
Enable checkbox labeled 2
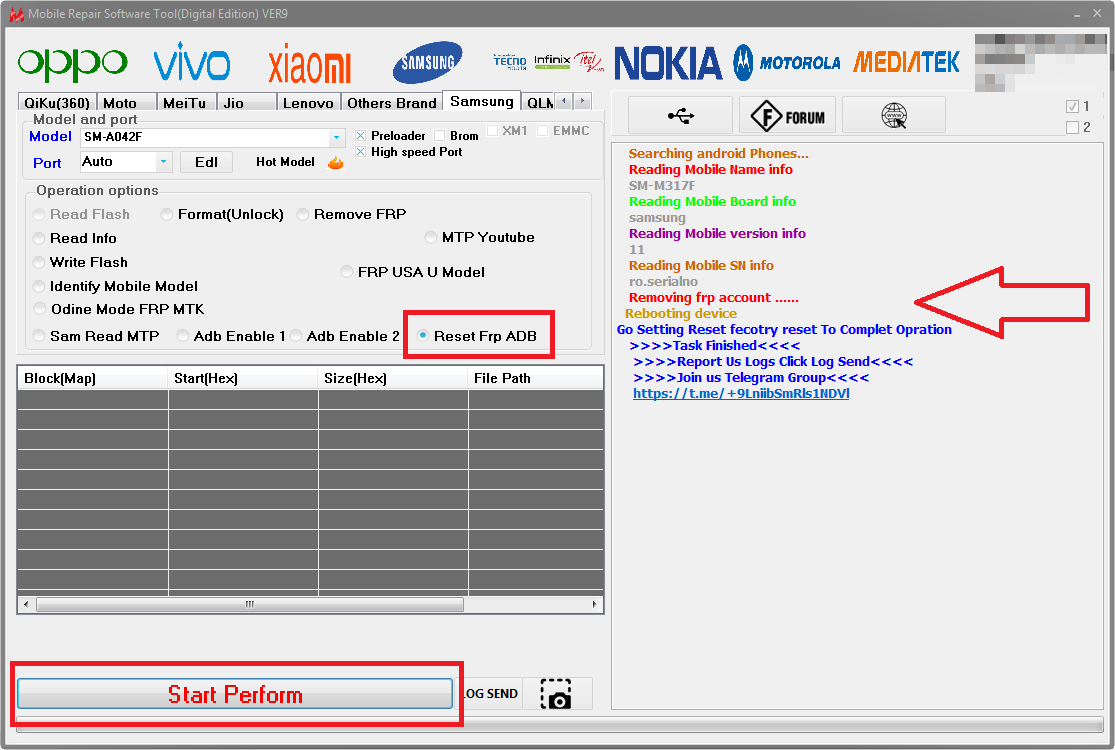coord(1072,127)
